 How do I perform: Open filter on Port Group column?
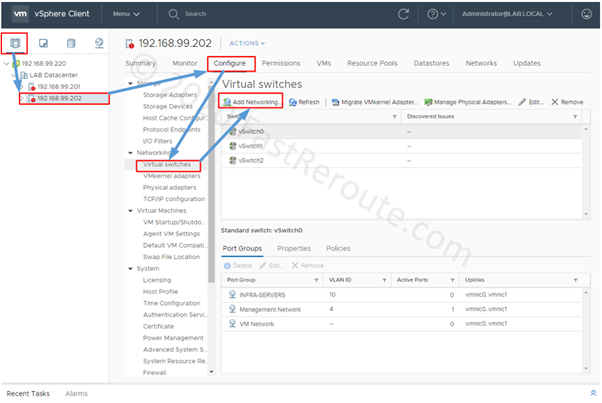[316, 280]
